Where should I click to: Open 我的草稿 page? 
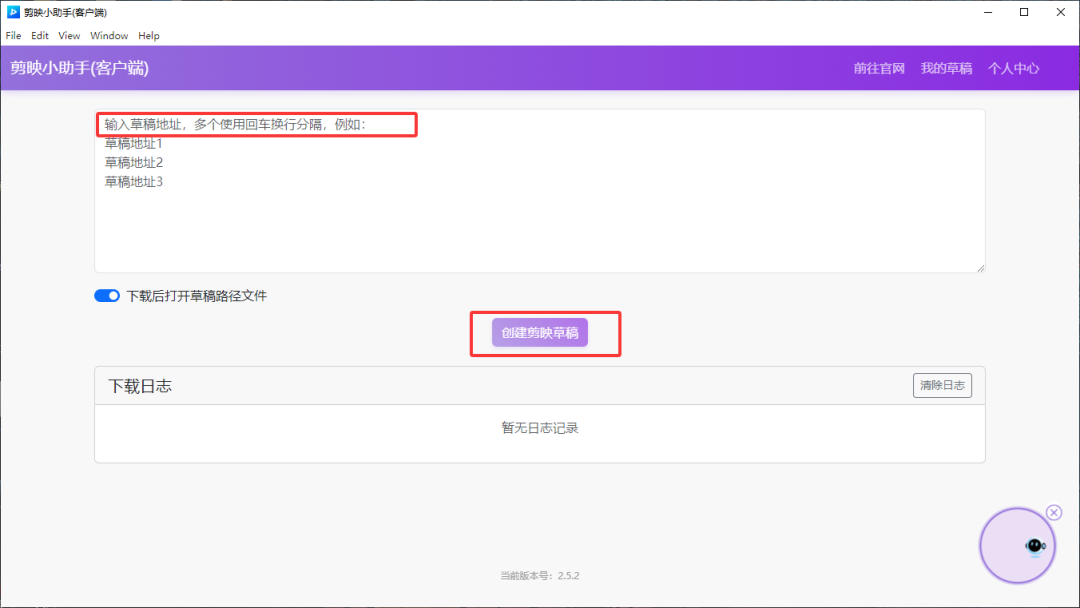click(946, 68)
